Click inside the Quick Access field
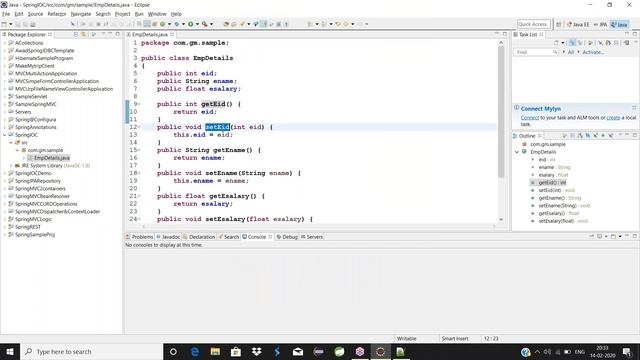 pos(533,24)
